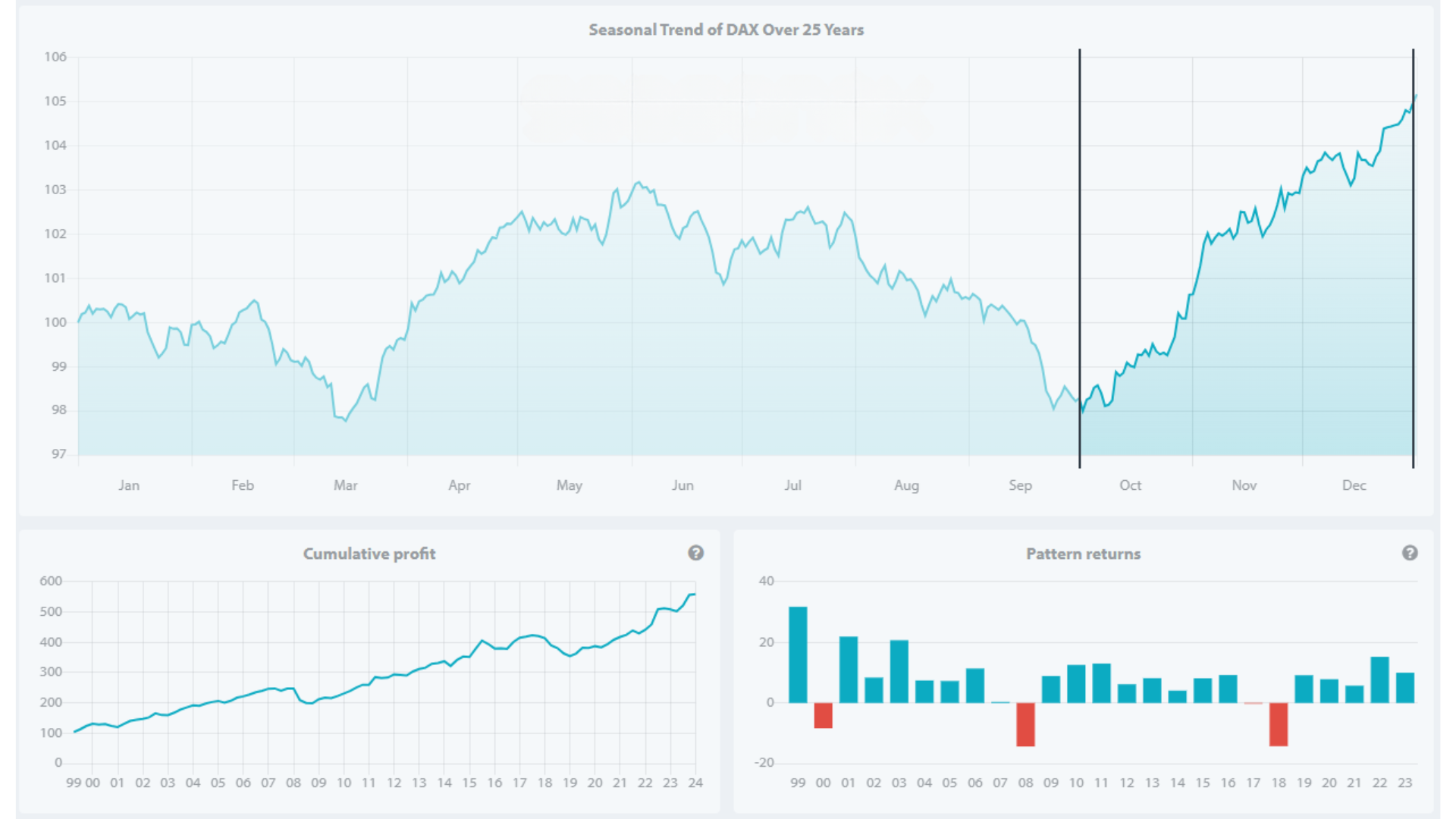Click the red 18 negative bar
This screenshot has height=819, width=1456.
coord(1278,724)
